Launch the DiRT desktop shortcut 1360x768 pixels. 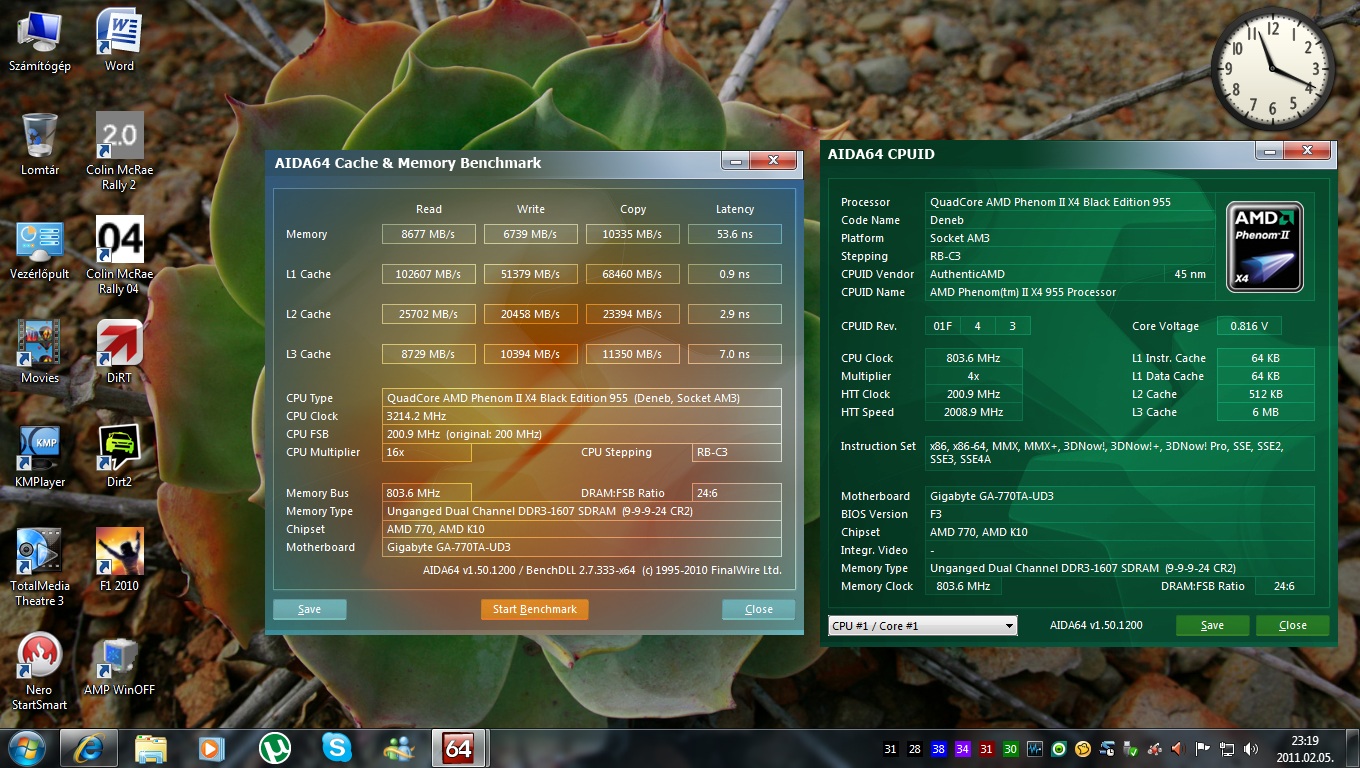pyautogui.click(x=119, y=352)
